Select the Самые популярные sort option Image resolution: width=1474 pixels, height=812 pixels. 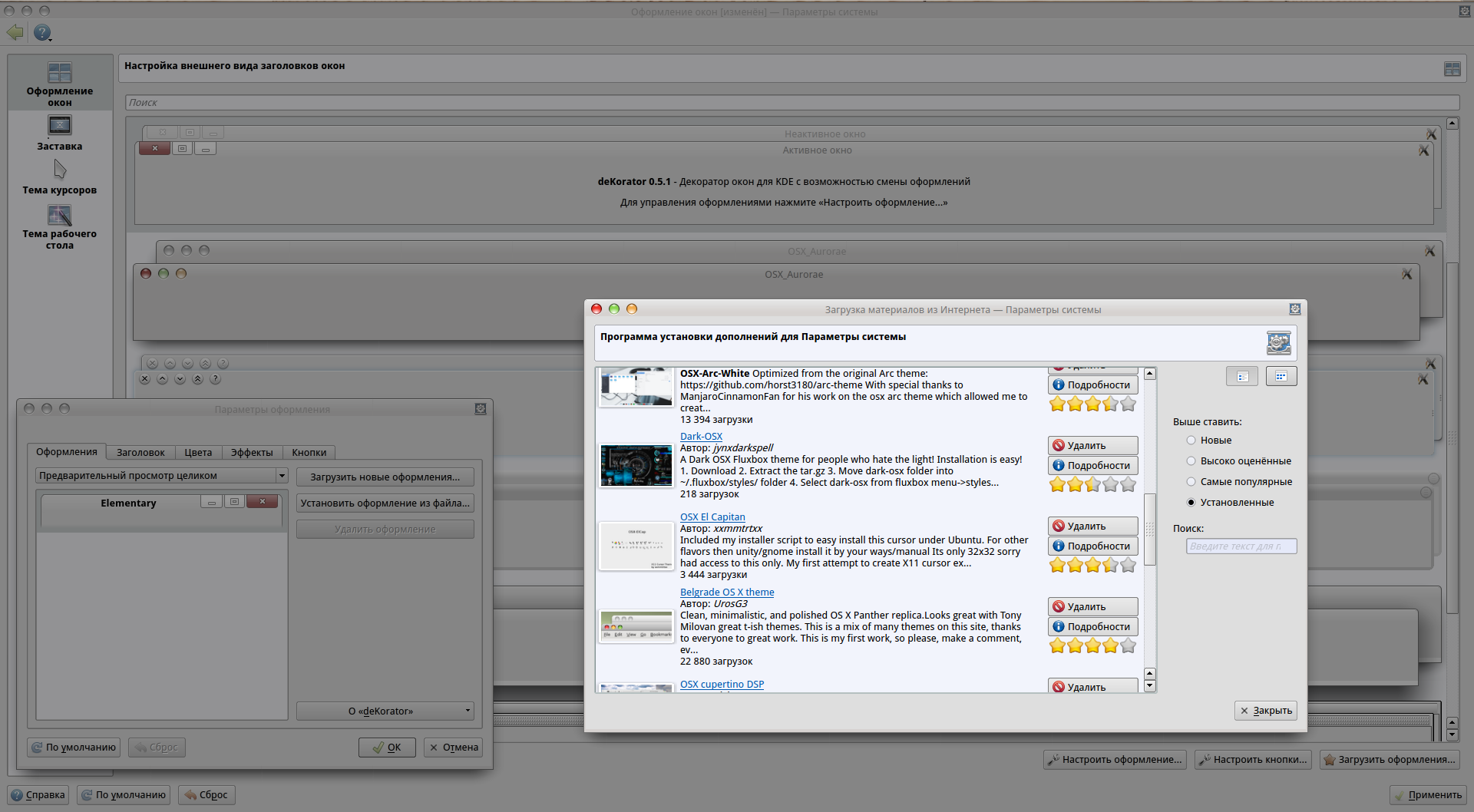(1239, 482)
